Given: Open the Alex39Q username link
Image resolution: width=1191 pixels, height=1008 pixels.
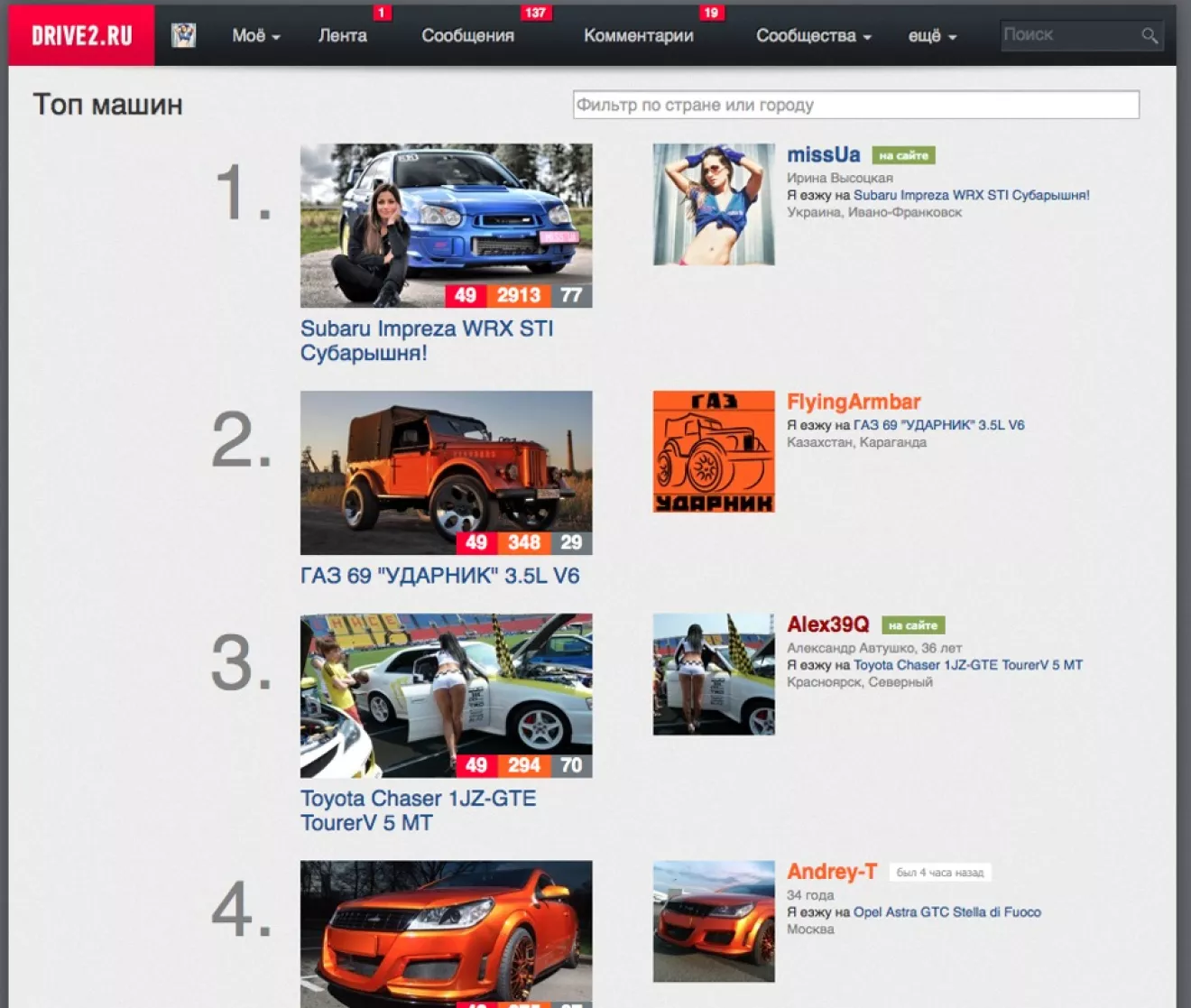Looking at the screenshot, I should pos(827,624).
